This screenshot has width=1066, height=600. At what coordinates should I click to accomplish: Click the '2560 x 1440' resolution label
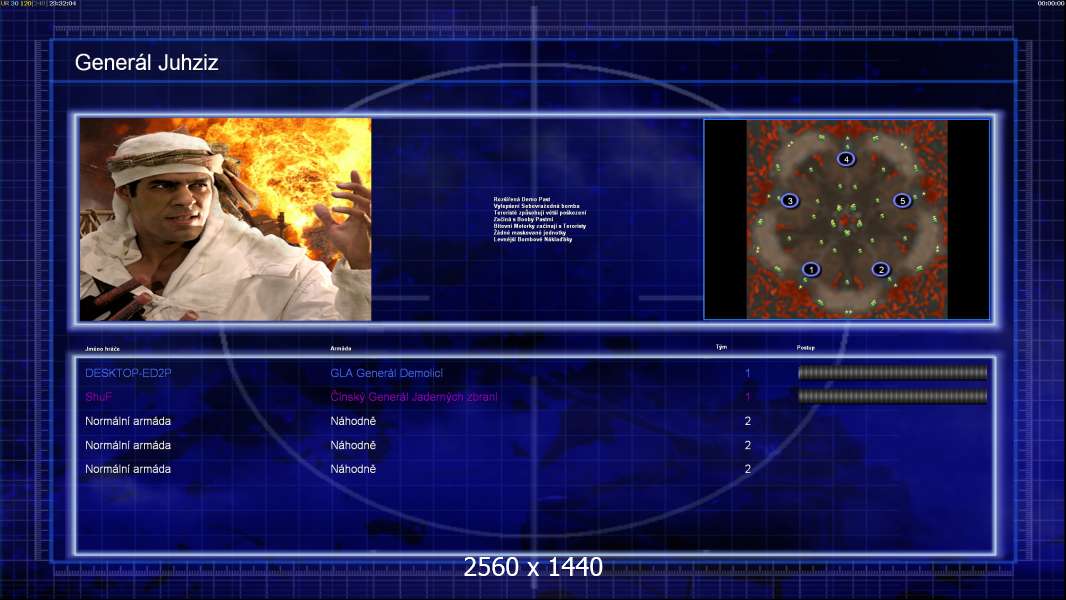[533, 567]
